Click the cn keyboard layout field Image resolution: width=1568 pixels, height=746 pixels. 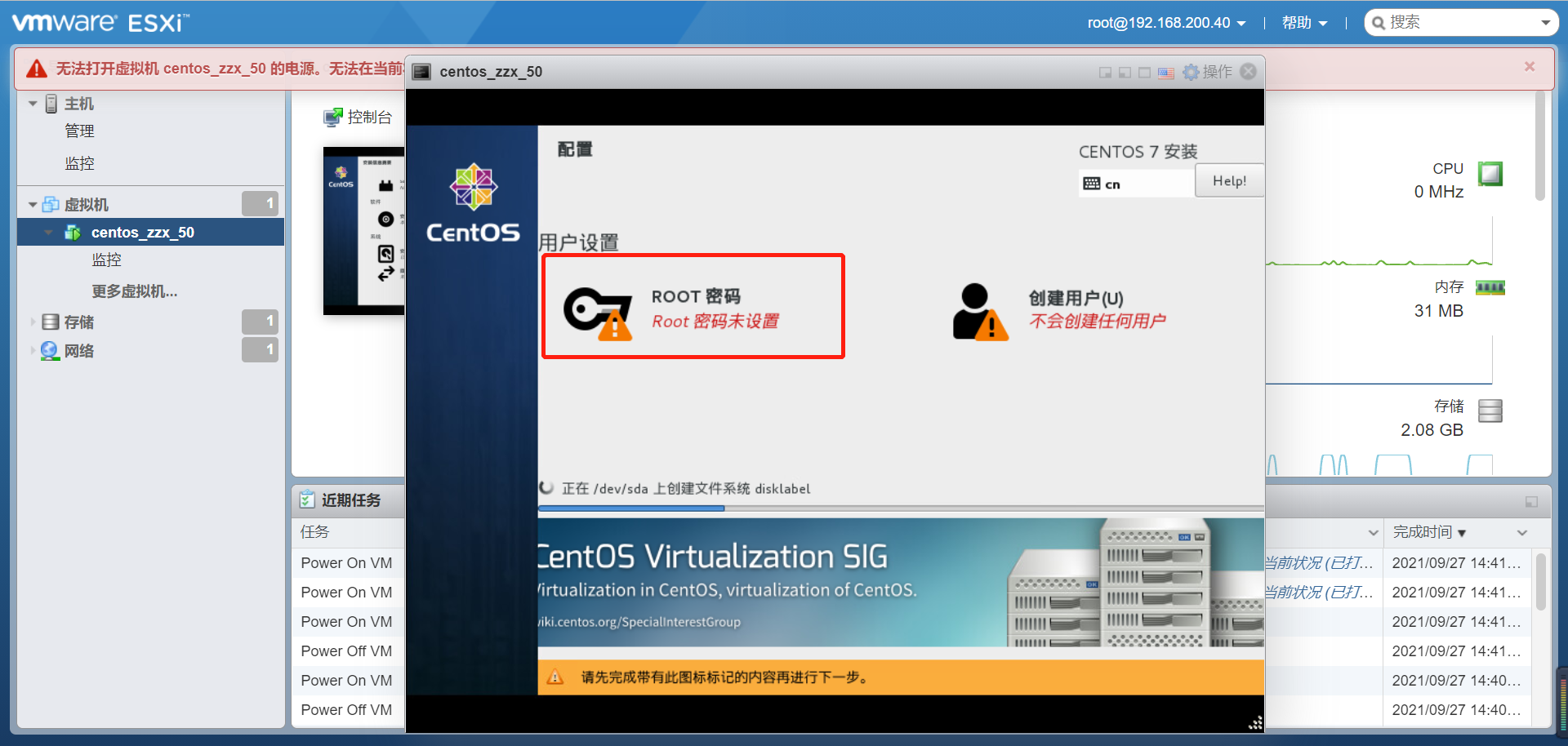pos(1136,184)
